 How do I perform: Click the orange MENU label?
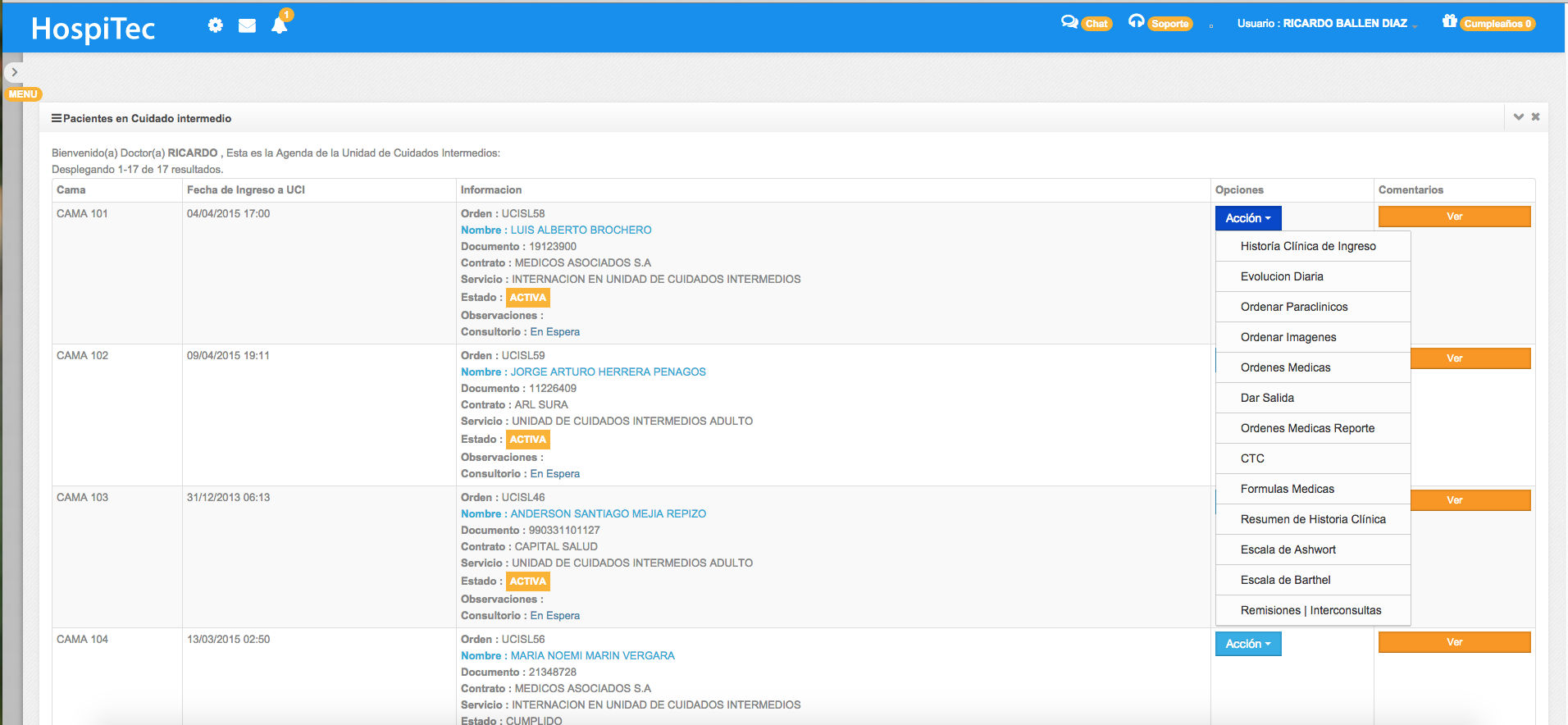pos(23,94)
